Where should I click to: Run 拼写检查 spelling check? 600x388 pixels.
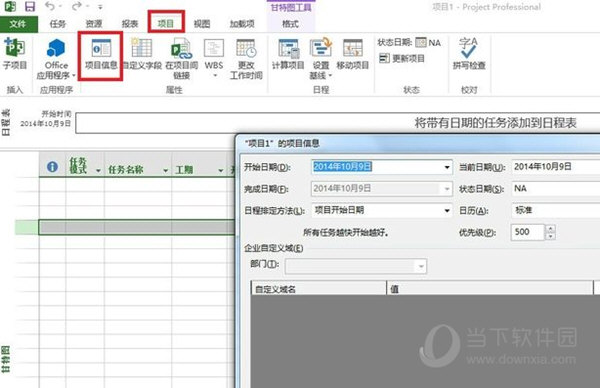pyautogui.click(x=469, y=54)
